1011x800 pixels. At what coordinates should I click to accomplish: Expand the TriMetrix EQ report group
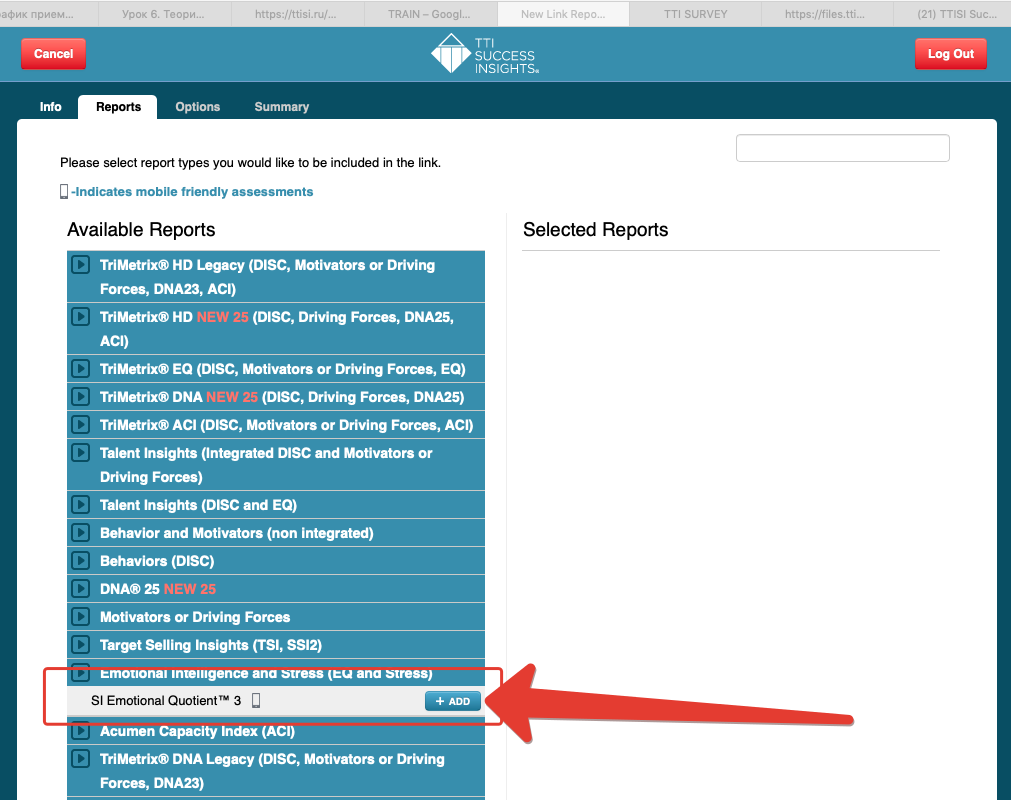tap(81, 369)
